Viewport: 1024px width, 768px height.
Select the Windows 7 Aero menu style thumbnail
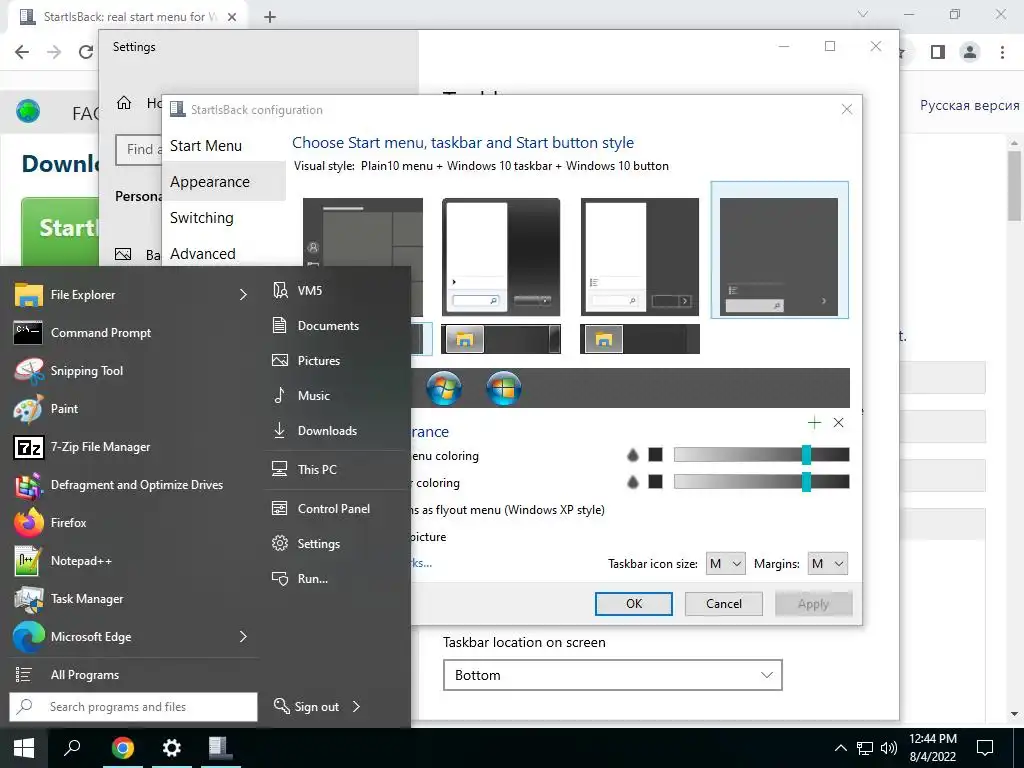coord(501,257)
